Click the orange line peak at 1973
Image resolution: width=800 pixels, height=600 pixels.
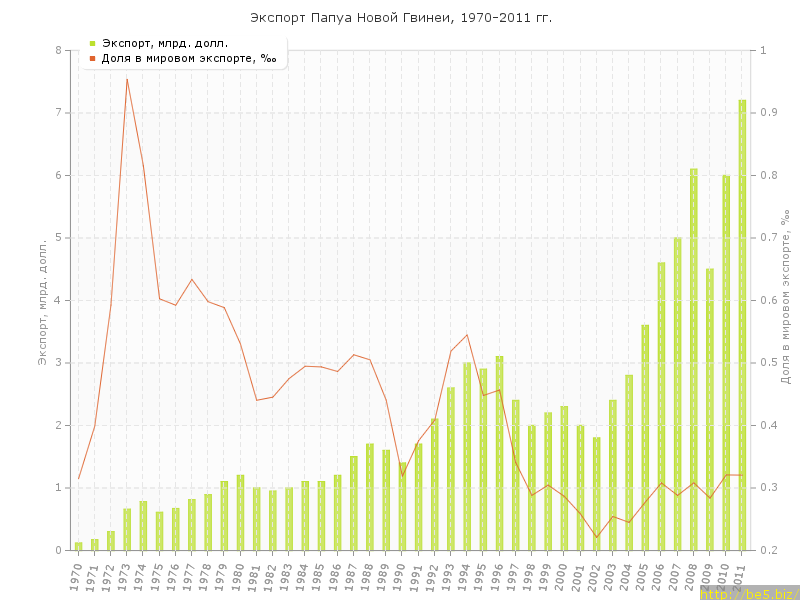127,79
